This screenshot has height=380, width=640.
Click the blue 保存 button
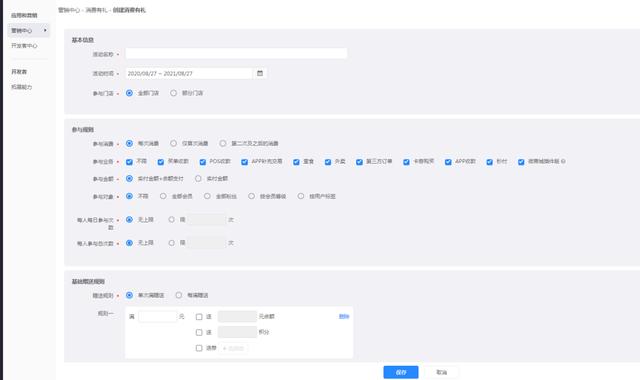click(x=401, y=372)
